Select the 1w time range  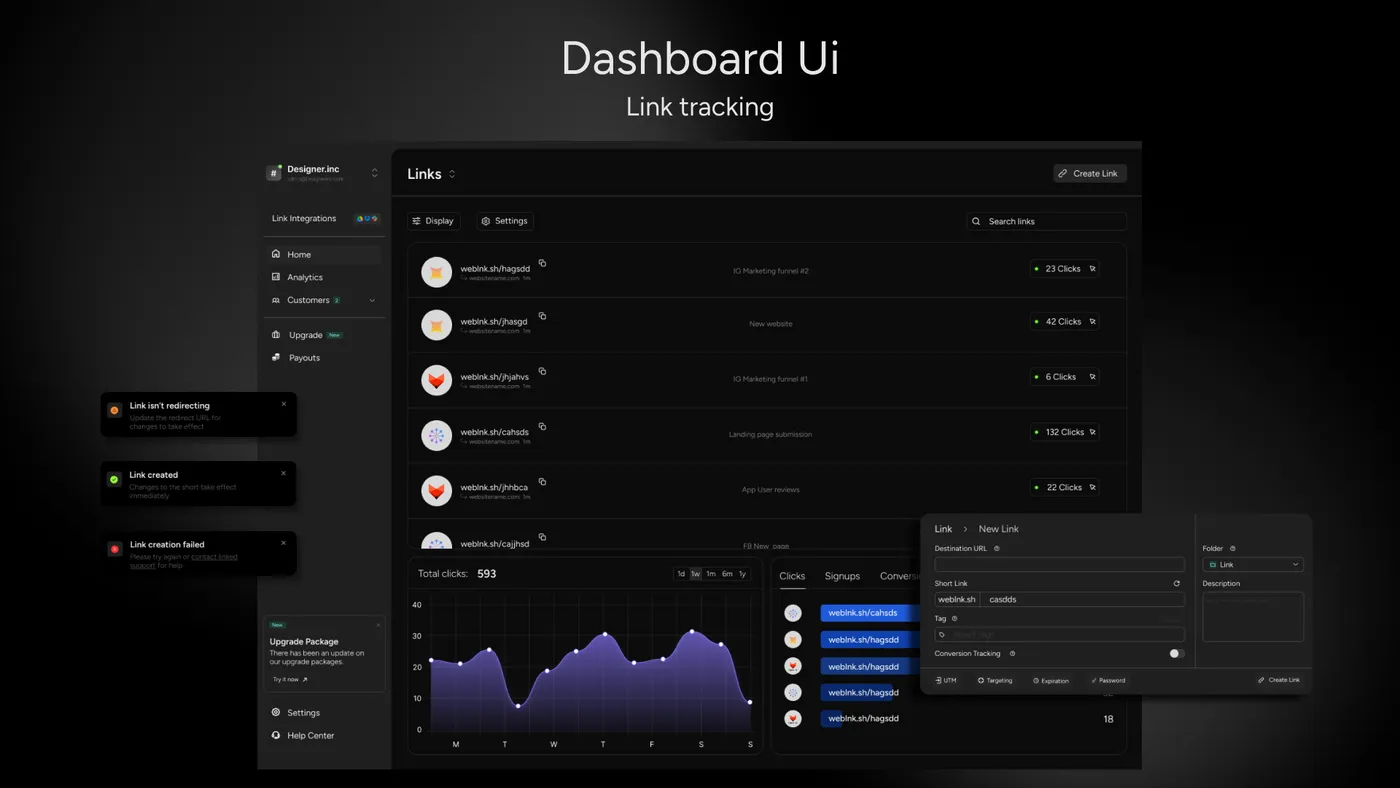click(695, 574)
